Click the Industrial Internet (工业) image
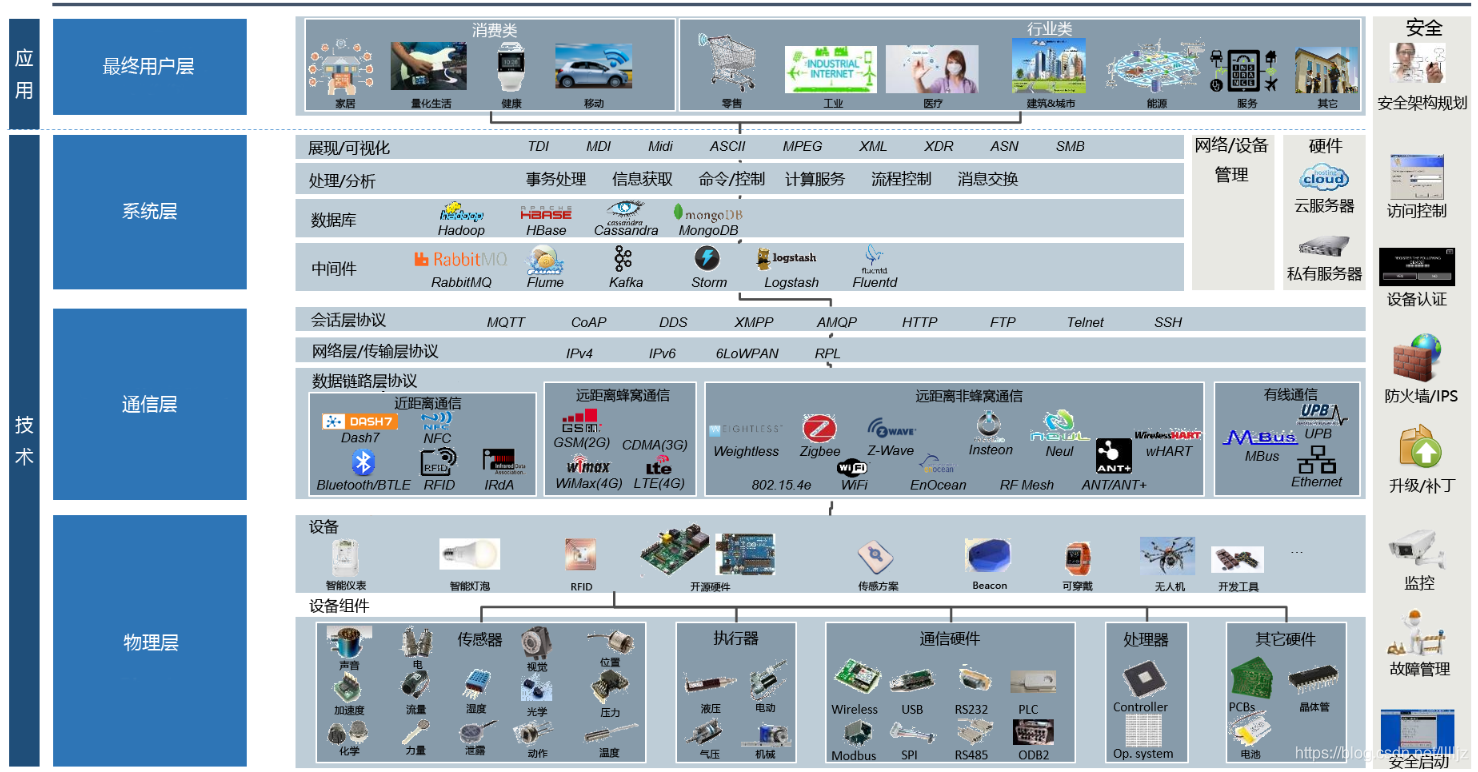This screenshot has width=1478, height=772. pos(830,70)
